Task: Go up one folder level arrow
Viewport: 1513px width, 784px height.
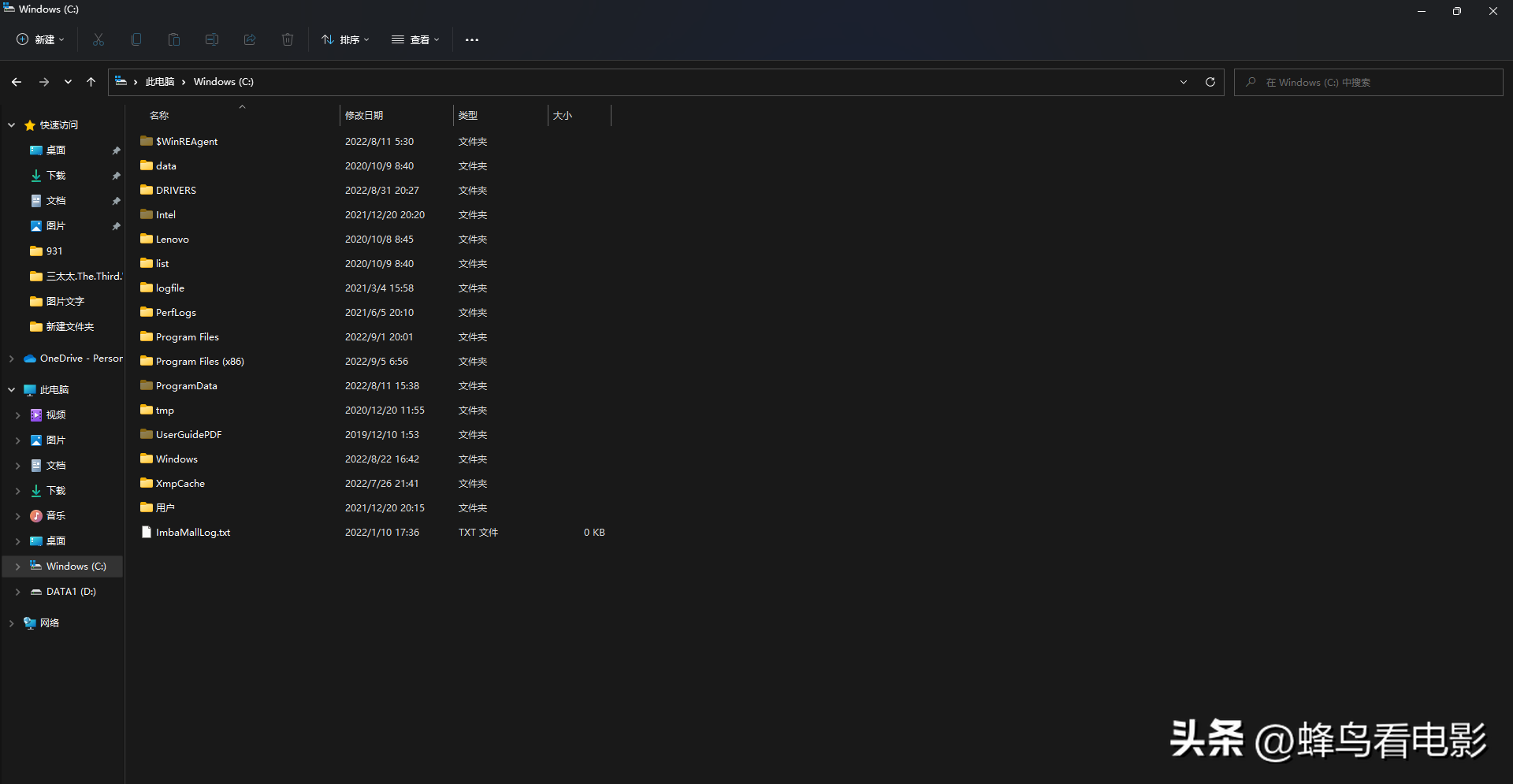Action: coord(91,82)
